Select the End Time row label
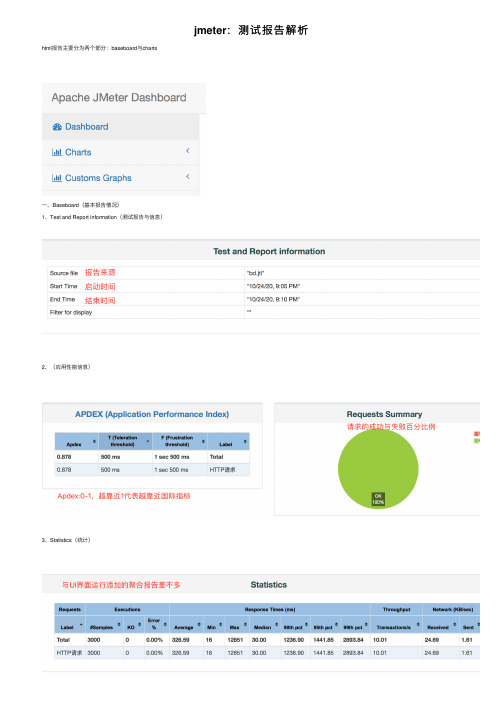 pos(62,300)
